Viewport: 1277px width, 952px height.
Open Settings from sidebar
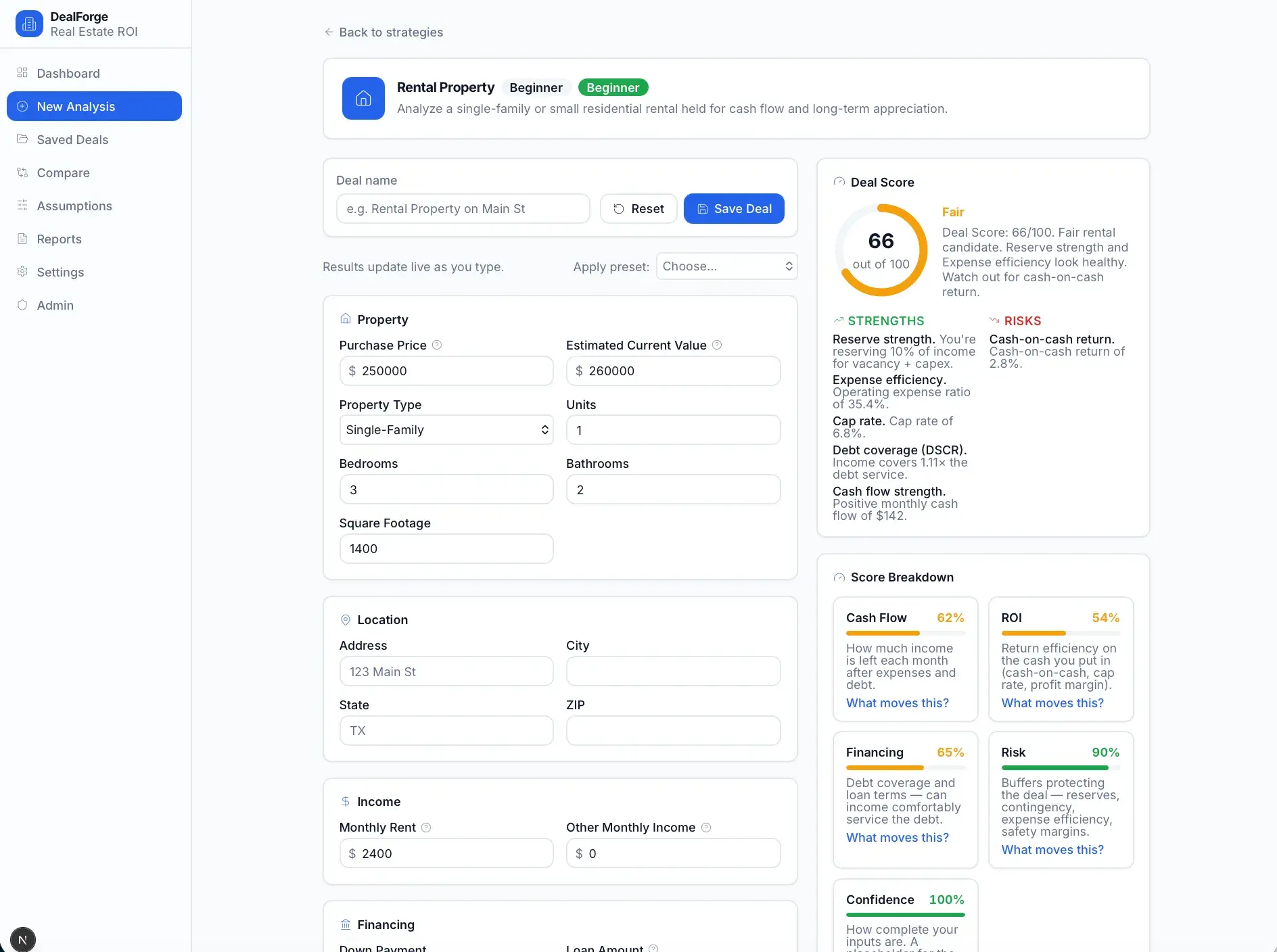pos(94,272)
